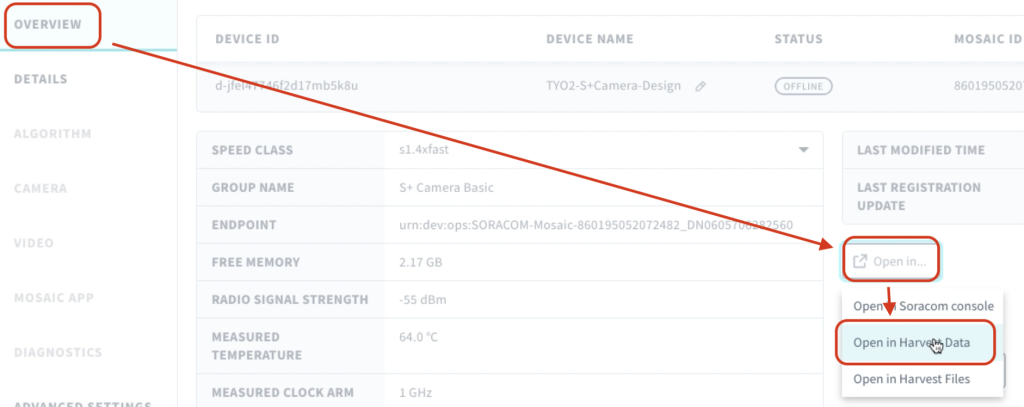The width and height of the screenshot is (1024, 407).
Task: Select the Camera sidebar tab
Action: tap(41, 188)
